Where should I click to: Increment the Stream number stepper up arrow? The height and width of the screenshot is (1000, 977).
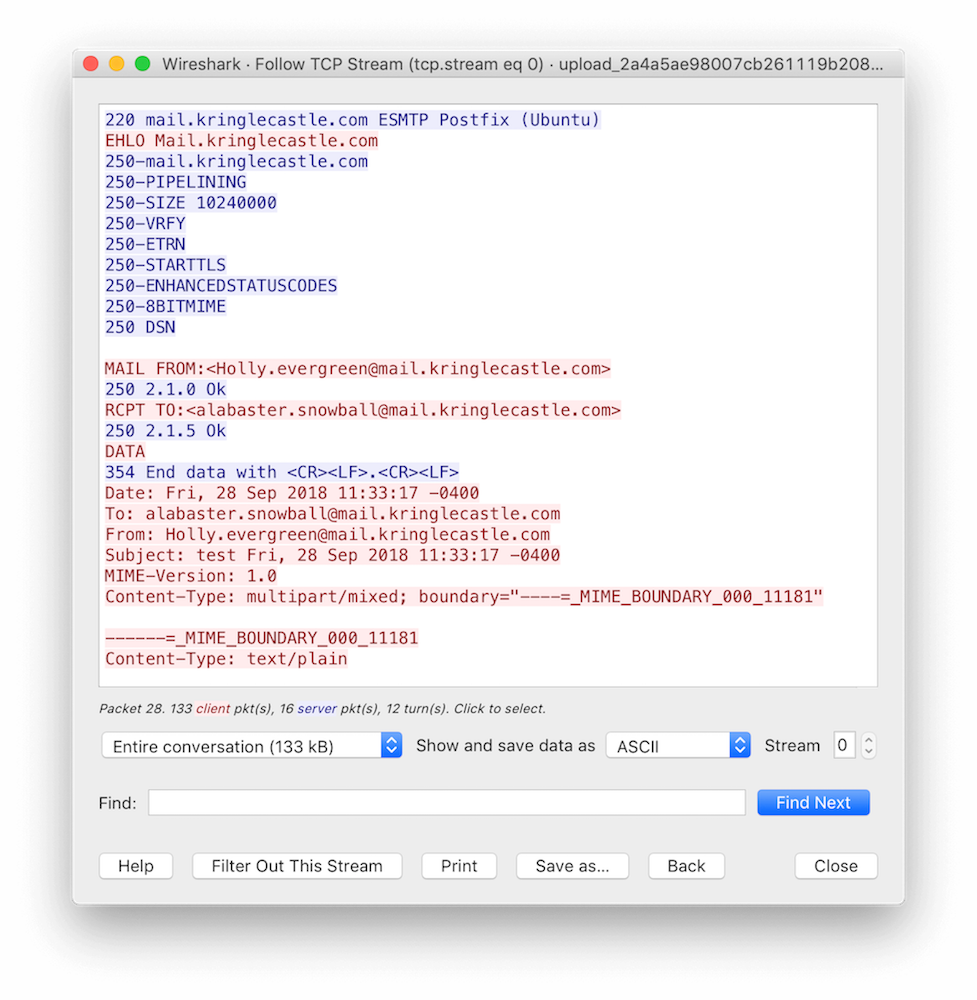pyautogui.click(x=868, y=740)
